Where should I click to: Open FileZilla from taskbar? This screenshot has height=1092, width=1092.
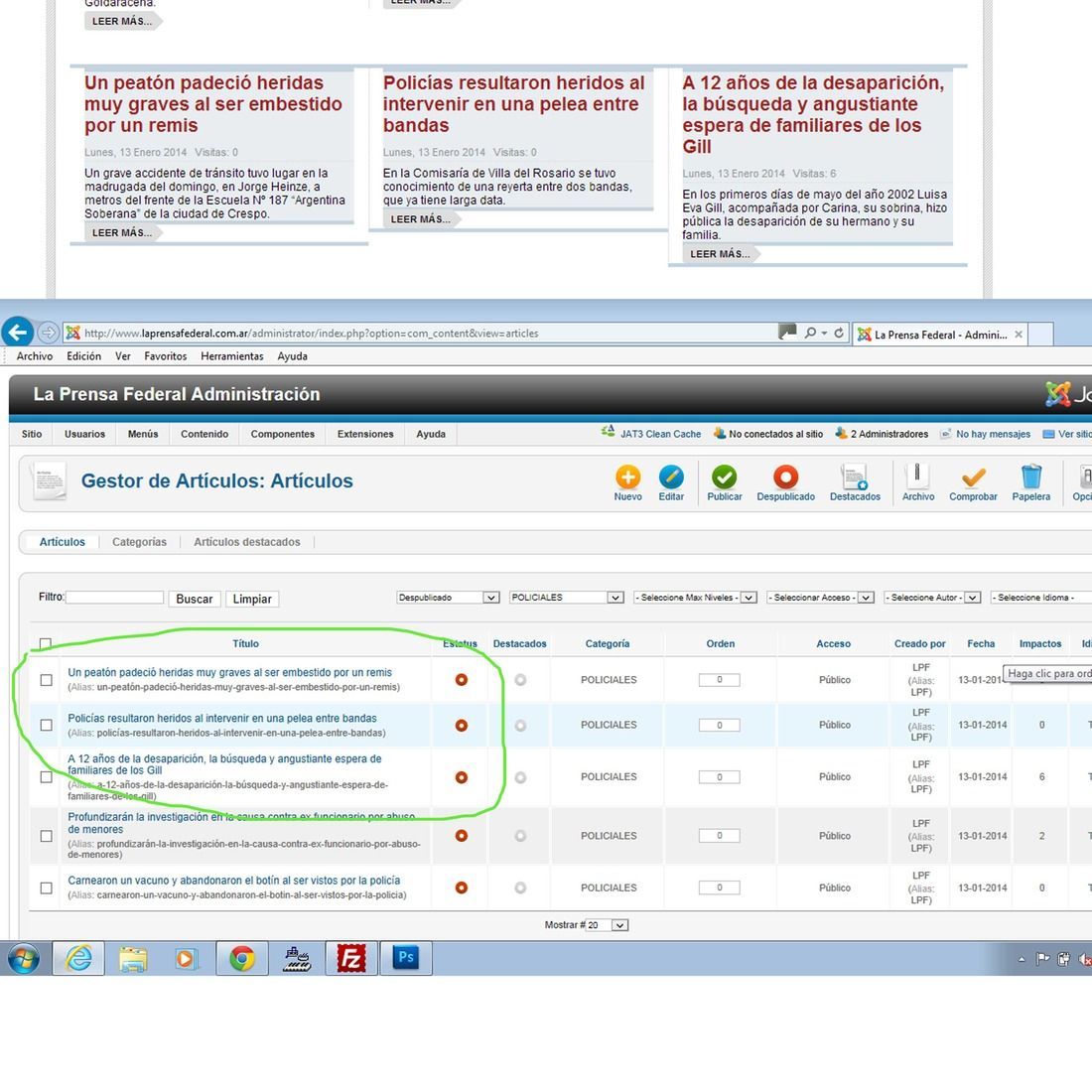[x=351, y=958]
